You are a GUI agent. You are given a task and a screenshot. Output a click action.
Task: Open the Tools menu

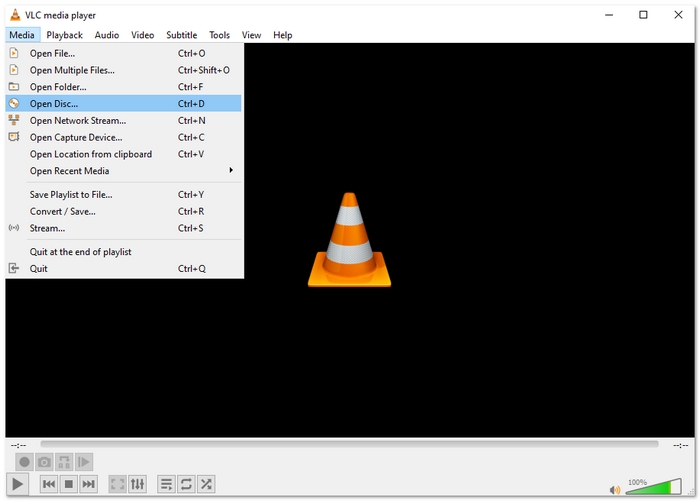click(219, 35)
